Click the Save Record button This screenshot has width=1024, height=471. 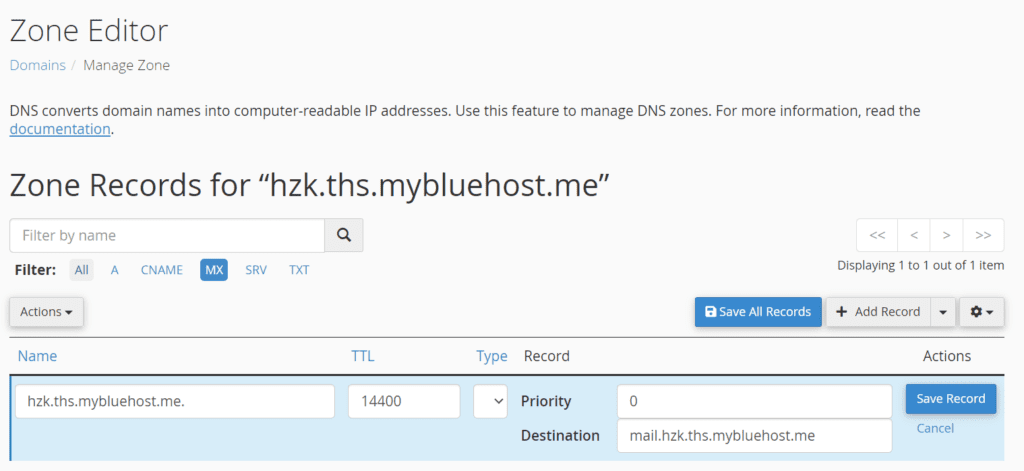(x=951, y=399)
